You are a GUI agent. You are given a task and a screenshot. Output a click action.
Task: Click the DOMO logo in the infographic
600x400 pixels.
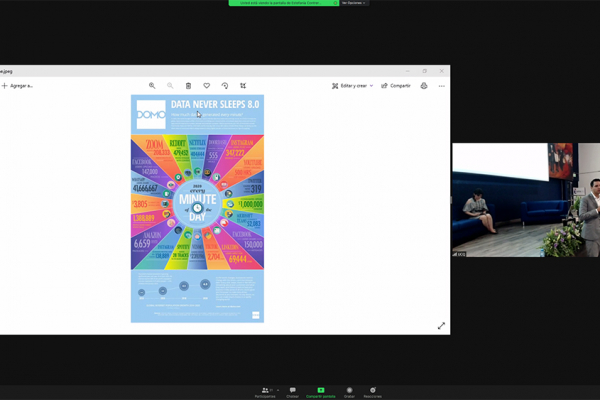[151, 114]
